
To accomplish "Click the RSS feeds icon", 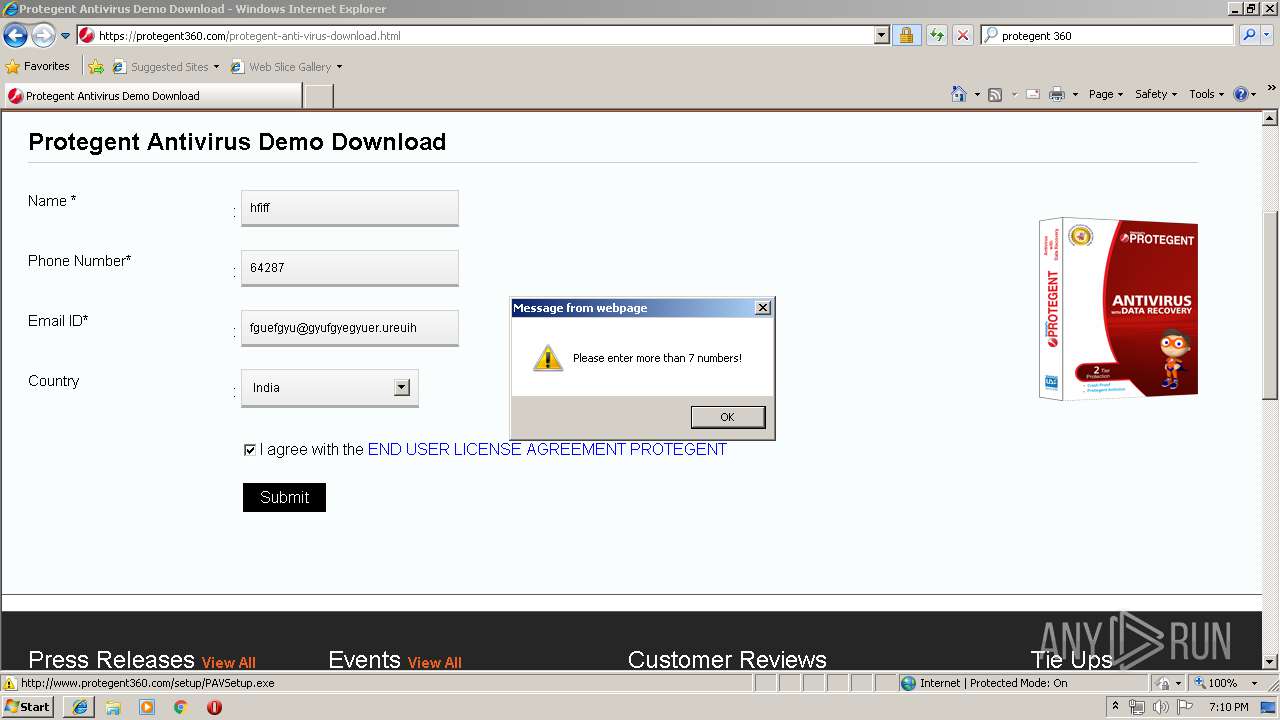I will point(995,94).
